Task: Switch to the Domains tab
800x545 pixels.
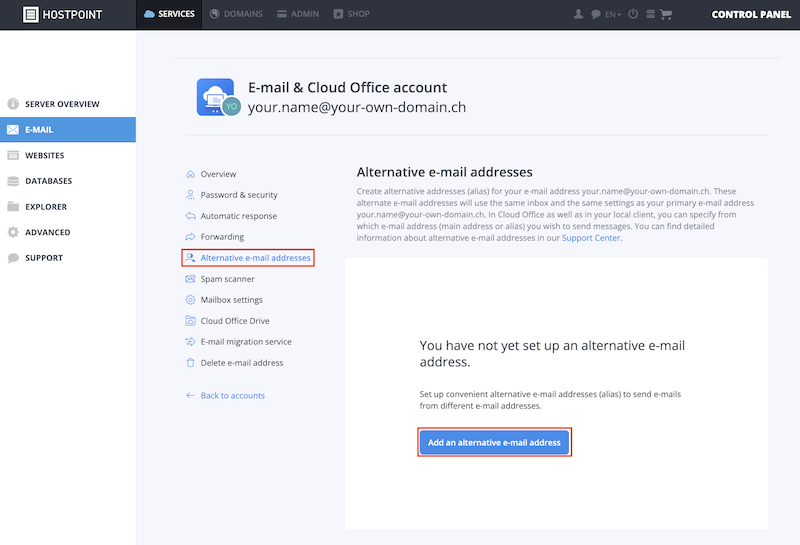Action: pos(236,14)
